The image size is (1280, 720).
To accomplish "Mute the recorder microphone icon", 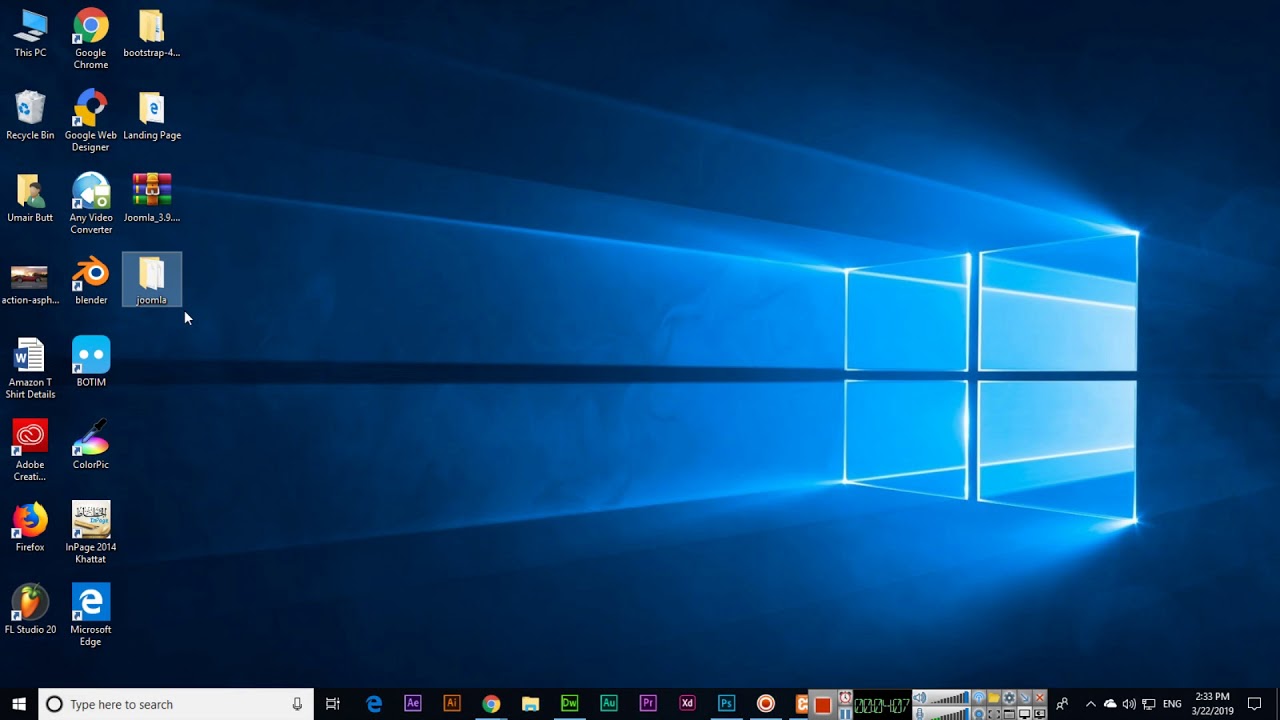I will coord(920,713).
